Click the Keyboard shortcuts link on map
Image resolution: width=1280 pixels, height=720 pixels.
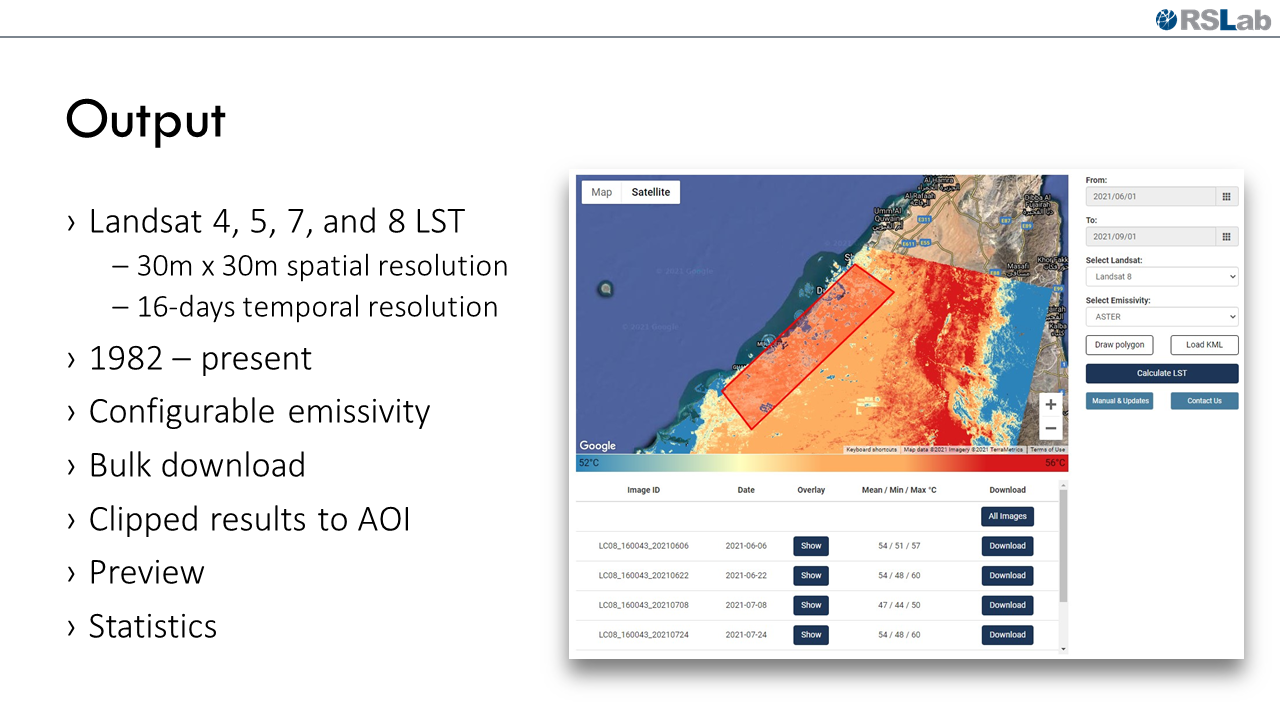(872, 450)
